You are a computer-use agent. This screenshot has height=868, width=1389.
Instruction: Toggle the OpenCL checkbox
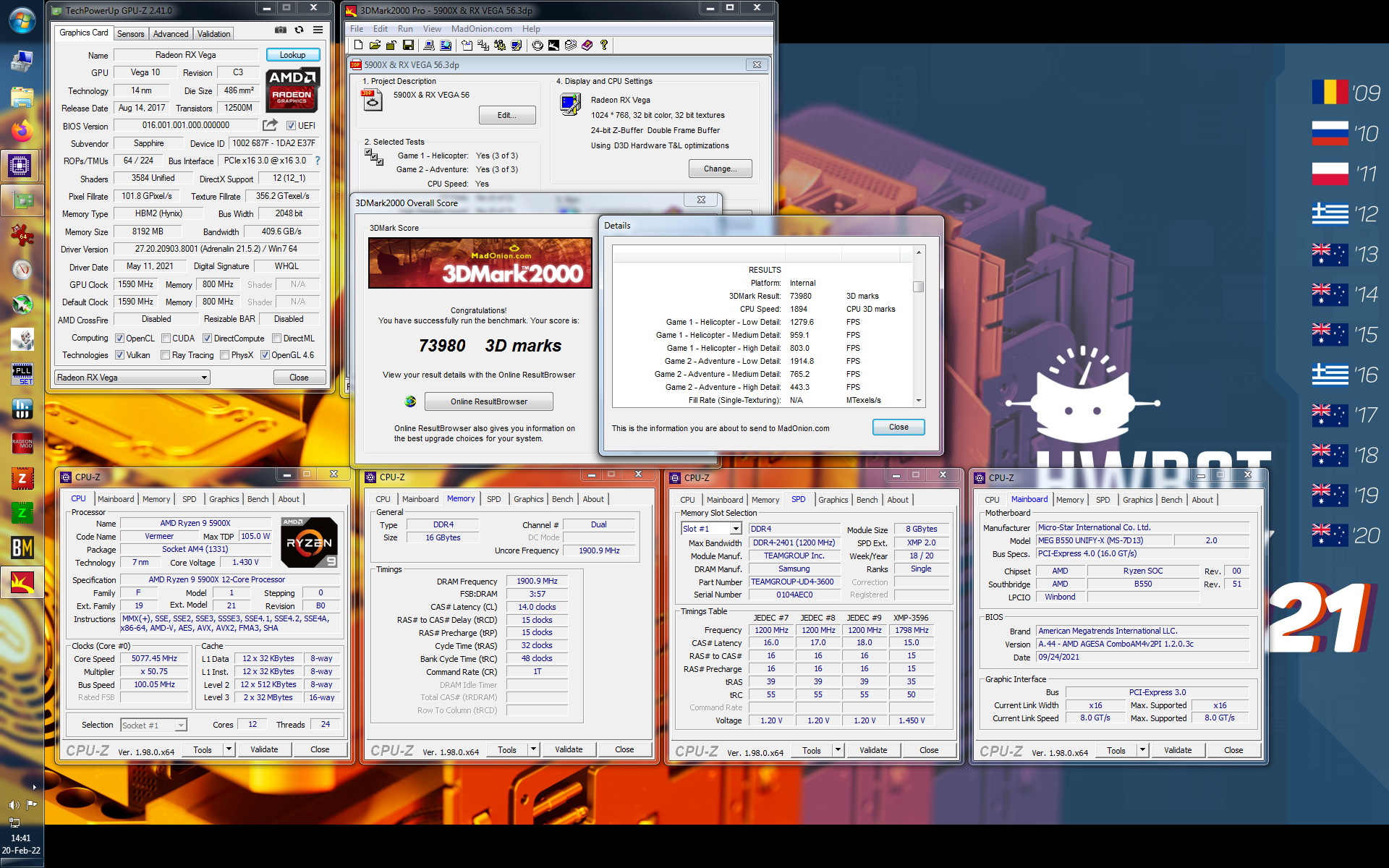coord(120,339)
